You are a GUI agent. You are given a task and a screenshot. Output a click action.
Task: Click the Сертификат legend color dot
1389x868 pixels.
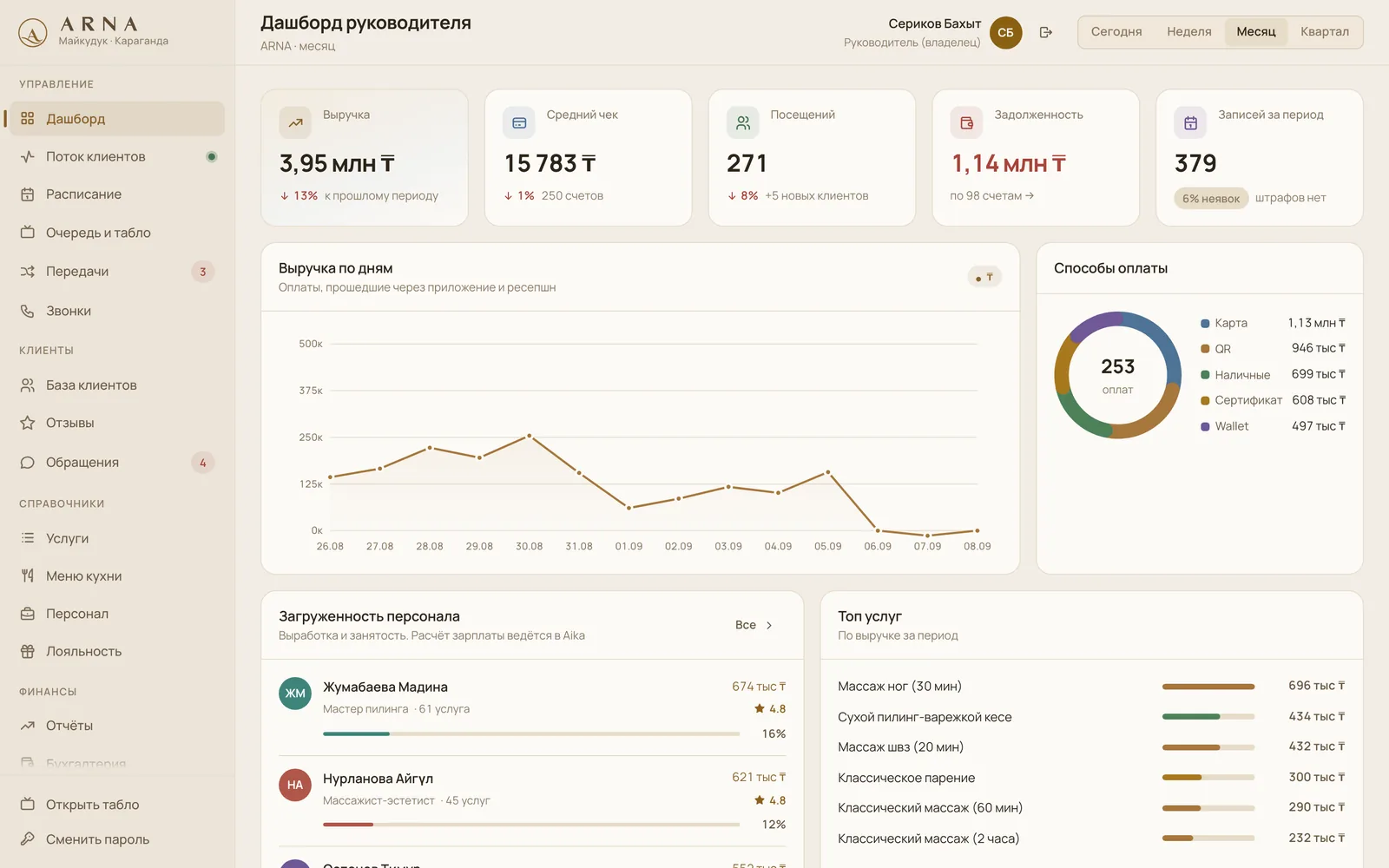click(1205, 401)
